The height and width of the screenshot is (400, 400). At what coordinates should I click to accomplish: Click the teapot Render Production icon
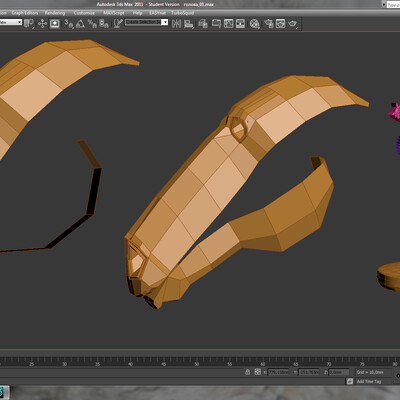(x=293, y=23)
